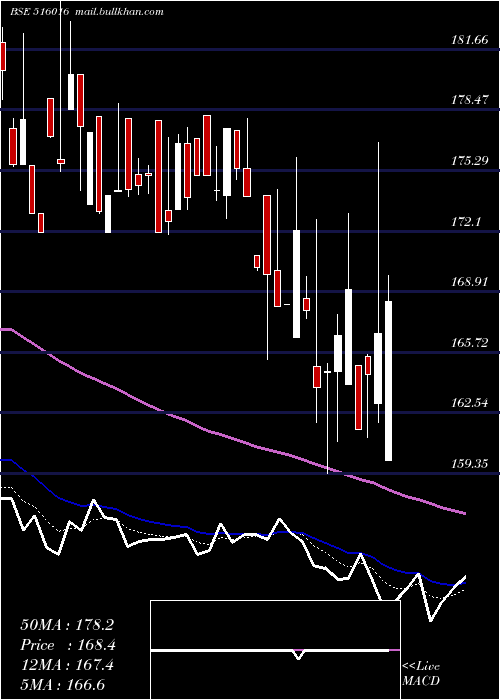The height and width of the screenshot is (700, 500).
Task: Click the last tall white candlestick
Action: (x=388, y=381)
